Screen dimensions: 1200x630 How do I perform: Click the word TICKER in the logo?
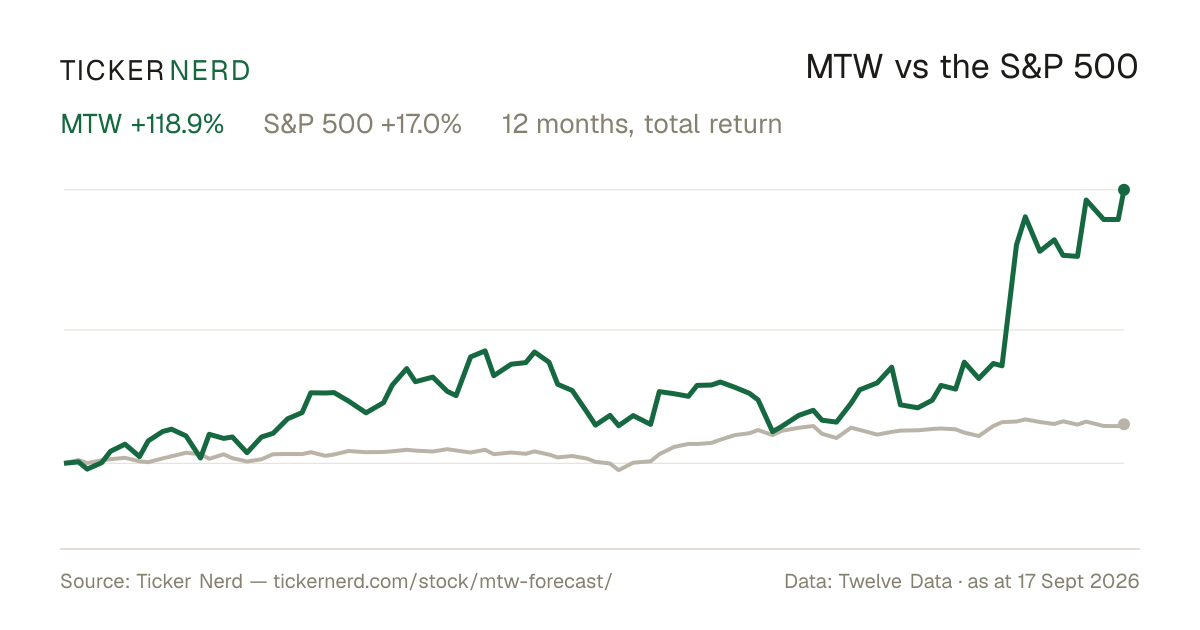pyautogui.click(x=111, y=70)
